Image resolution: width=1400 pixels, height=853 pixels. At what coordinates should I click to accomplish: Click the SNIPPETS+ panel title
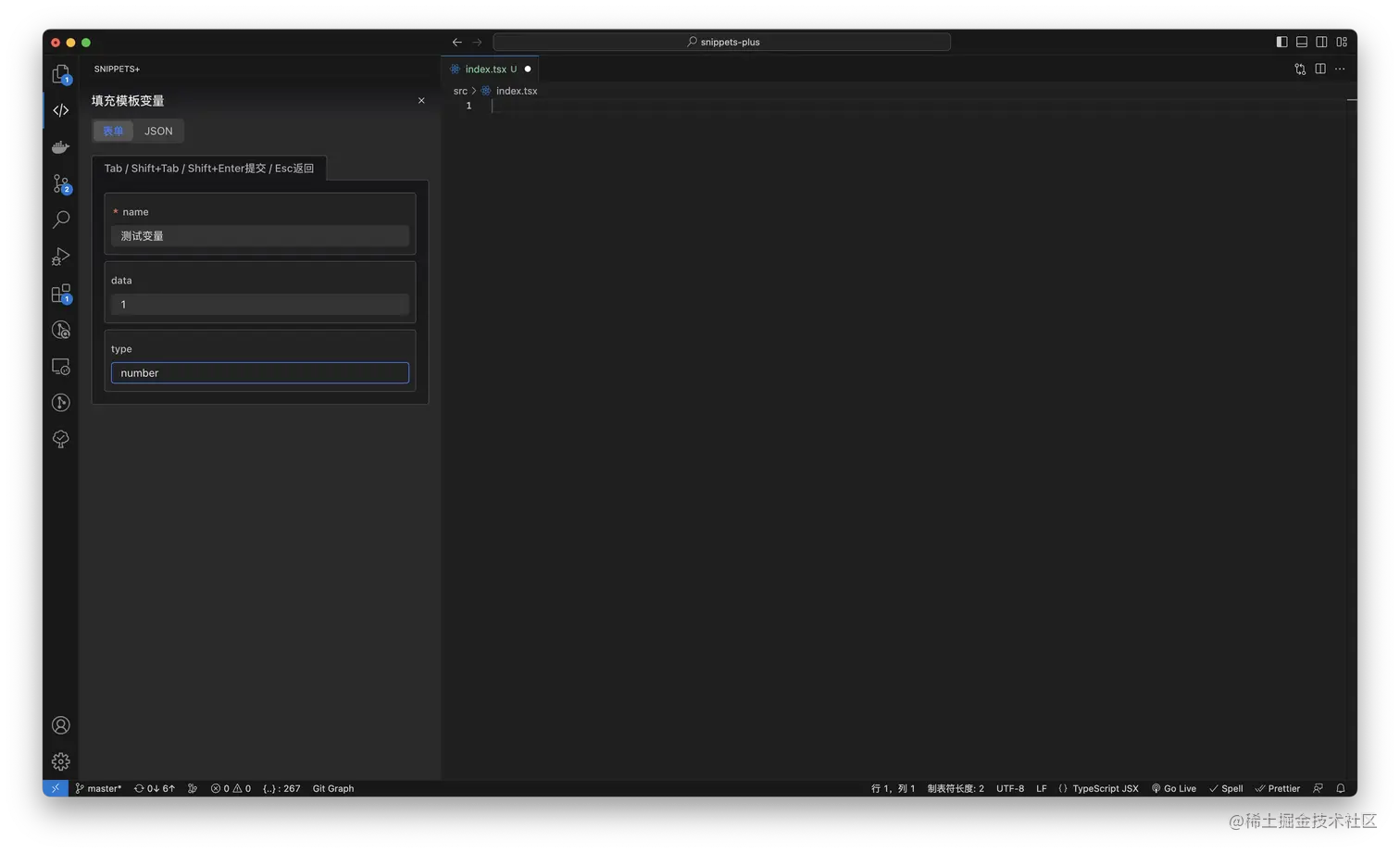(x=117, y=69)
